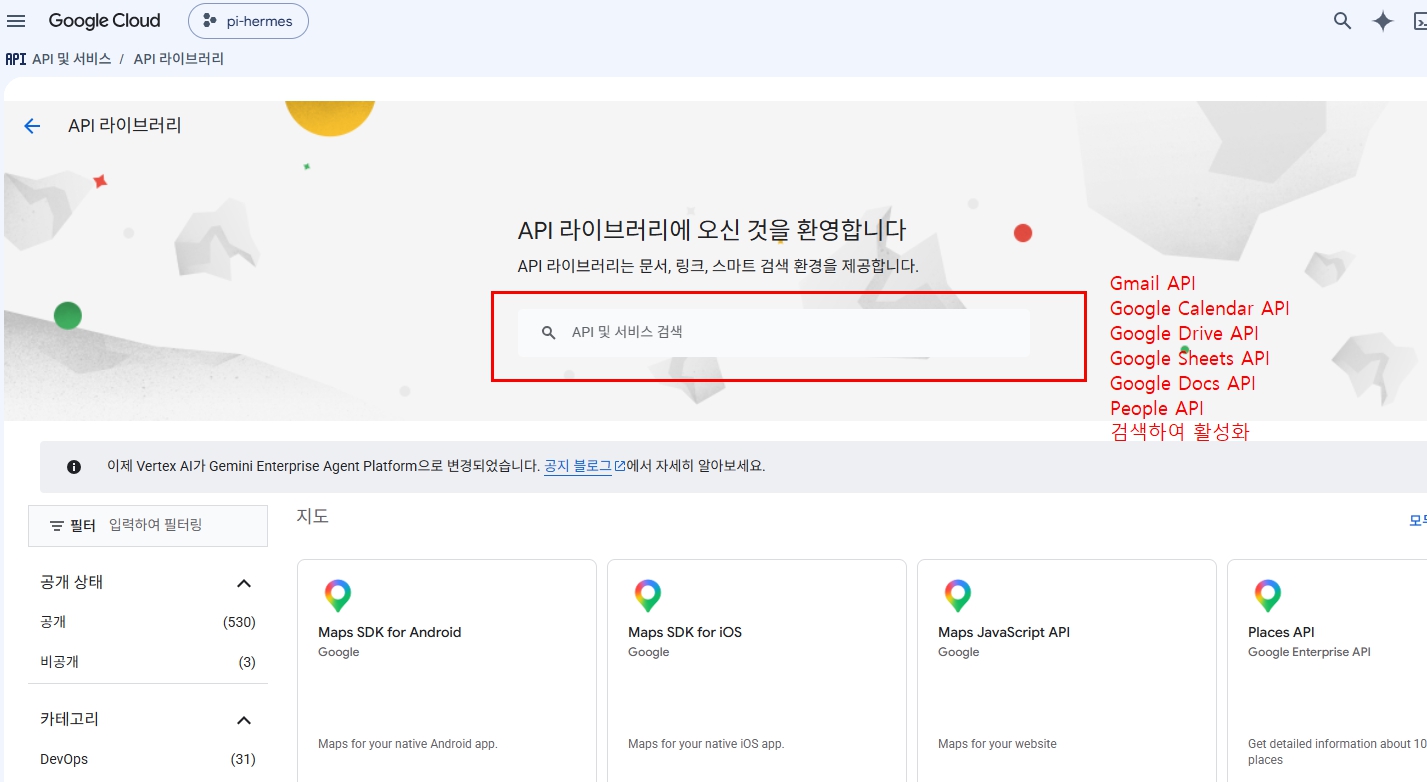Click the '지도' section heading
1427x782 pixels.
312,516
